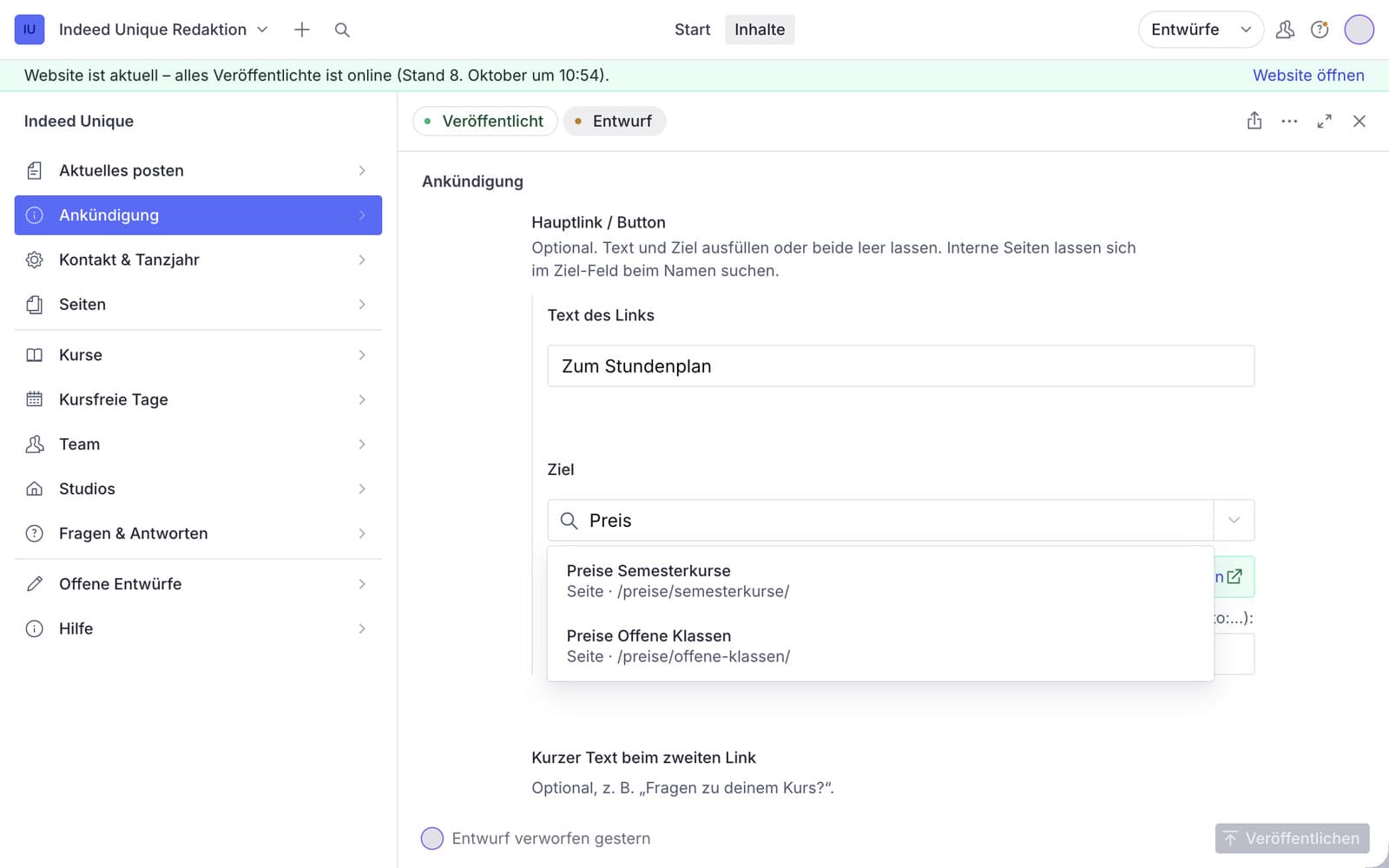Click the plus icon to create new content
This screenshot has height=868, width=1389.
coord(302,30)
